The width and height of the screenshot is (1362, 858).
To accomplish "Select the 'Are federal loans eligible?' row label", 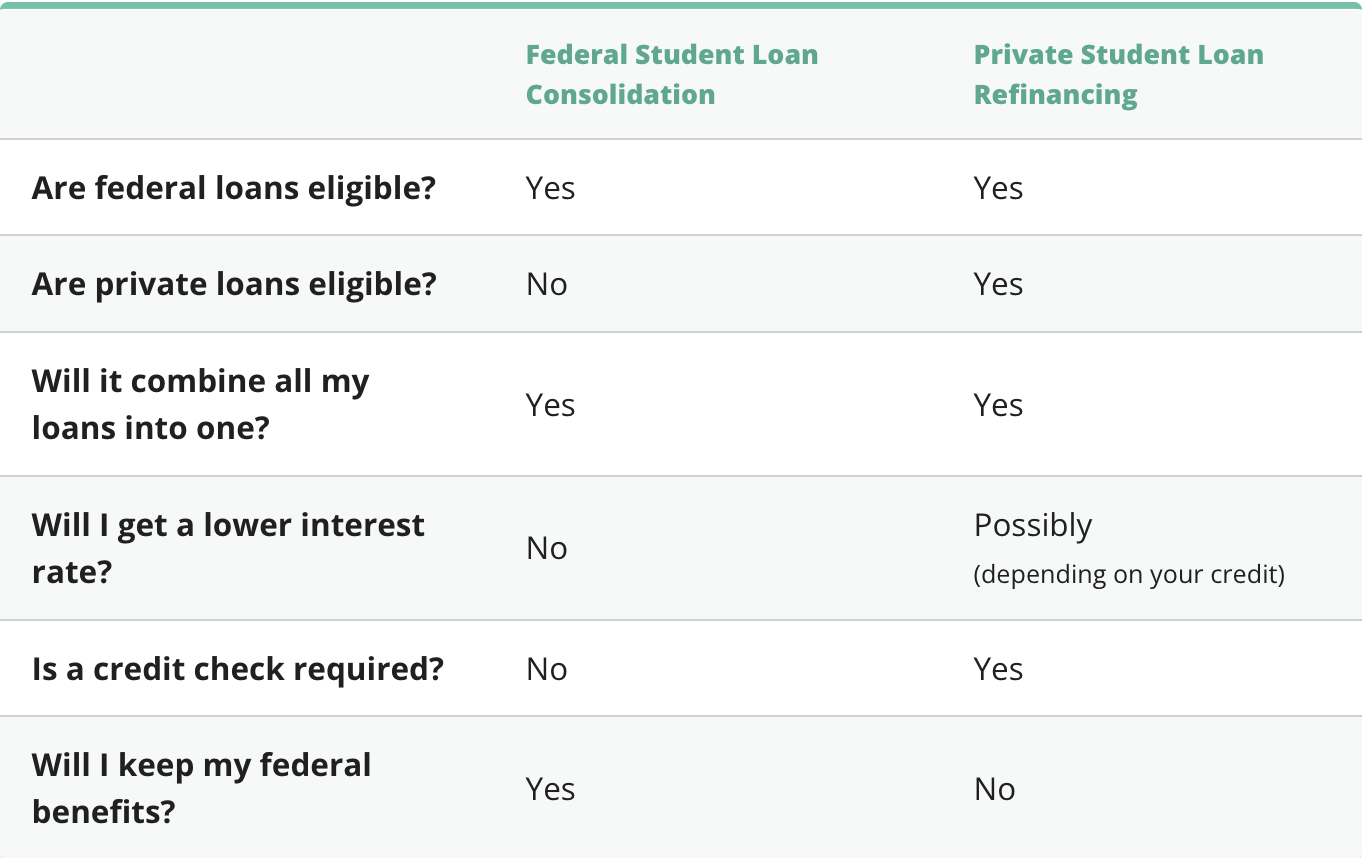I will pos(234,188).
